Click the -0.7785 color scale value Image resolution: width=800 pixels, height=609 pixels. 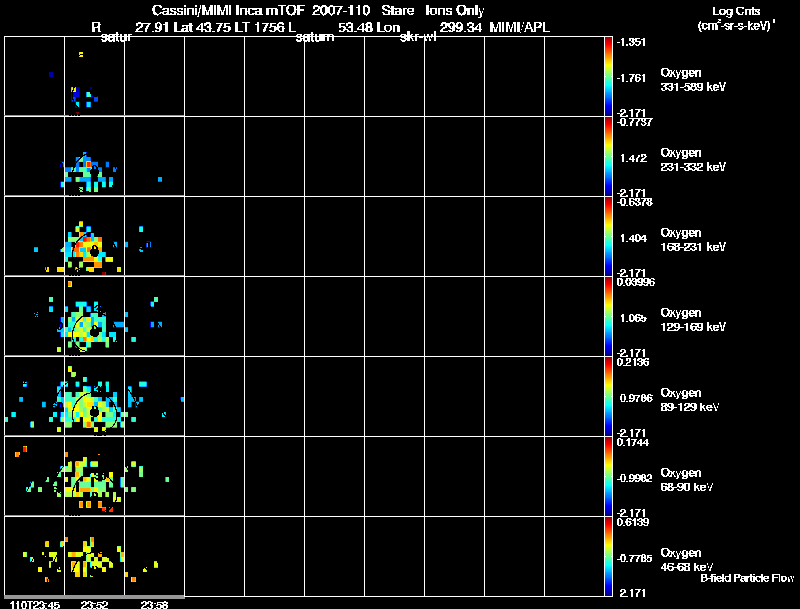point(634,559)
